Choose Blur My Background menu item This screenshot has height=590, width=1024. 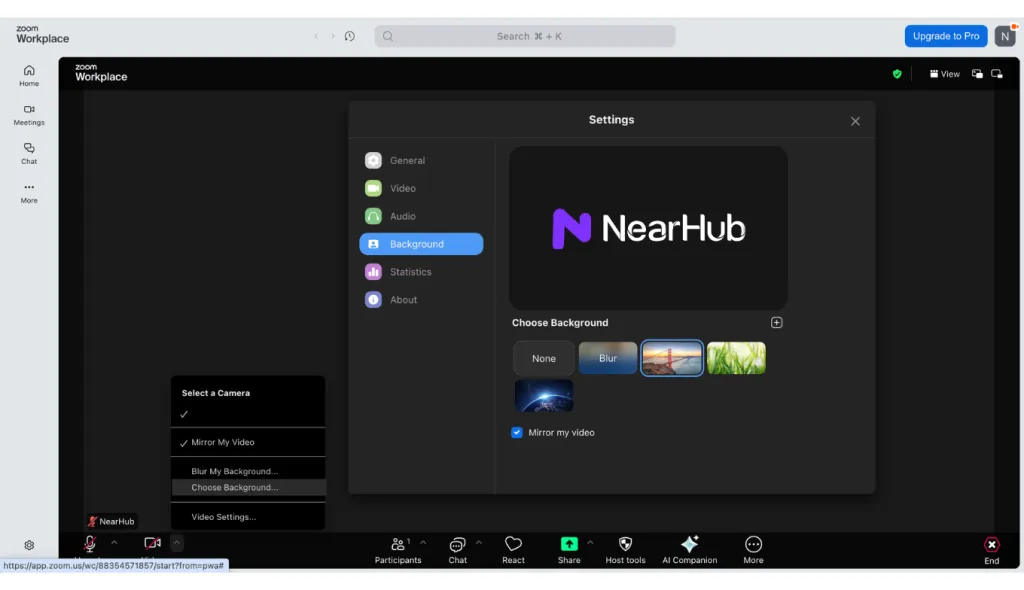click(248, 471)
